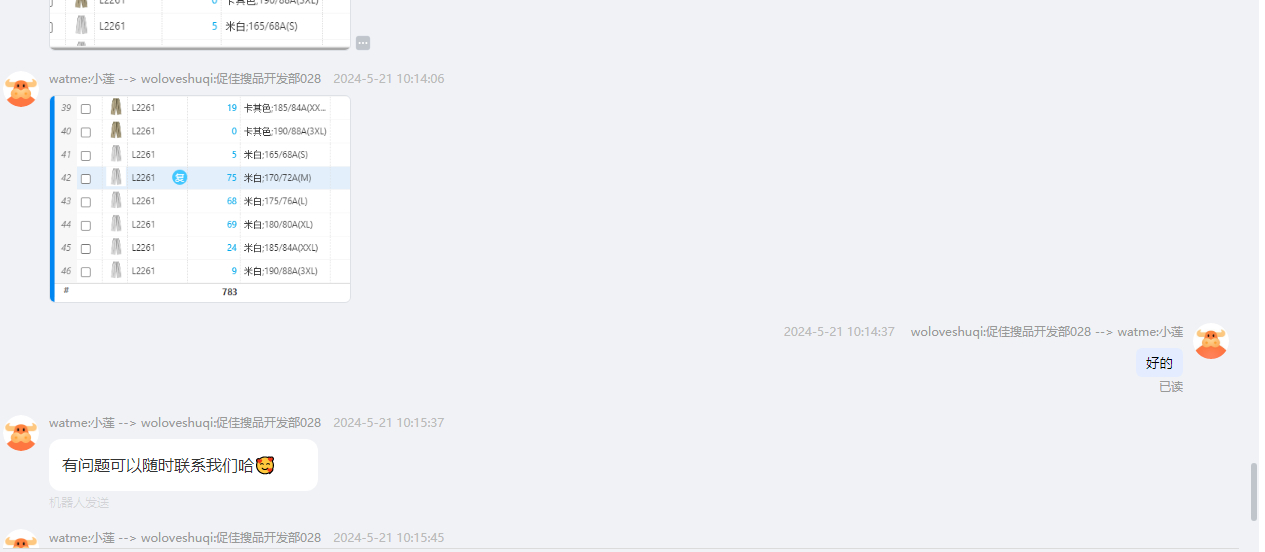Click the quantity 75 in row 42
Image resolution: width=1265 pixels, height=552 pixels.
point(231,178)
